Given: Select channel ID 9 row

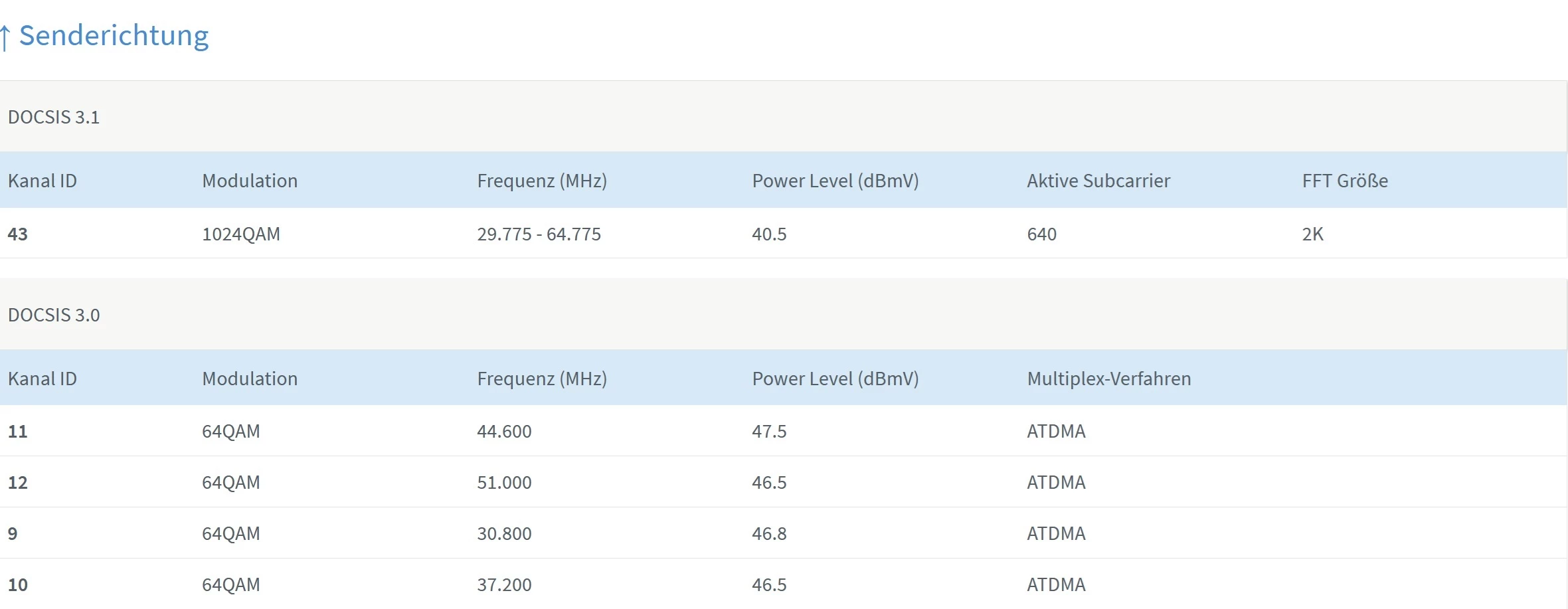Looking at the screenshot, I should click(13, 534).
